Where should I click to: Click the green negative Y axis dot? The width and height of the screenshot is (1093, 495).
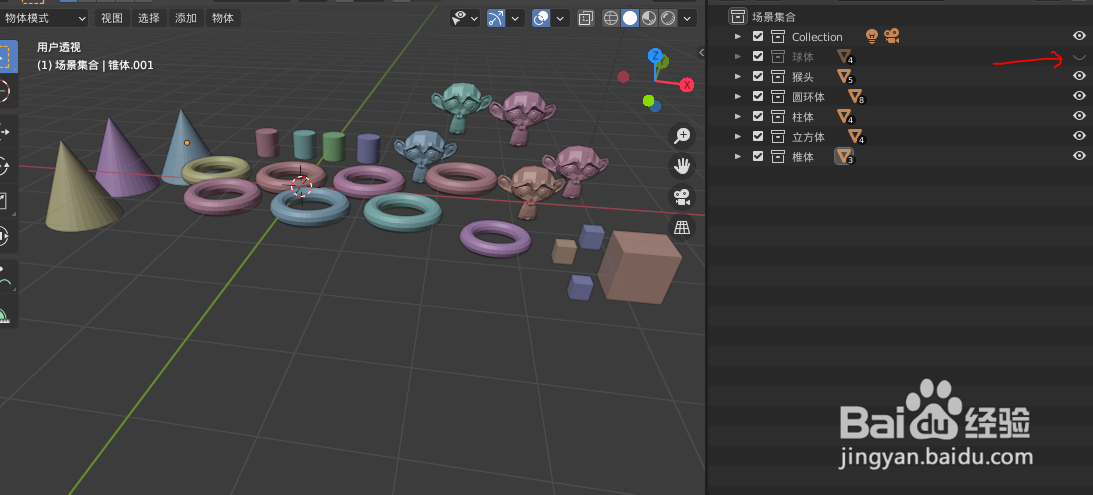tap(649, 102)
